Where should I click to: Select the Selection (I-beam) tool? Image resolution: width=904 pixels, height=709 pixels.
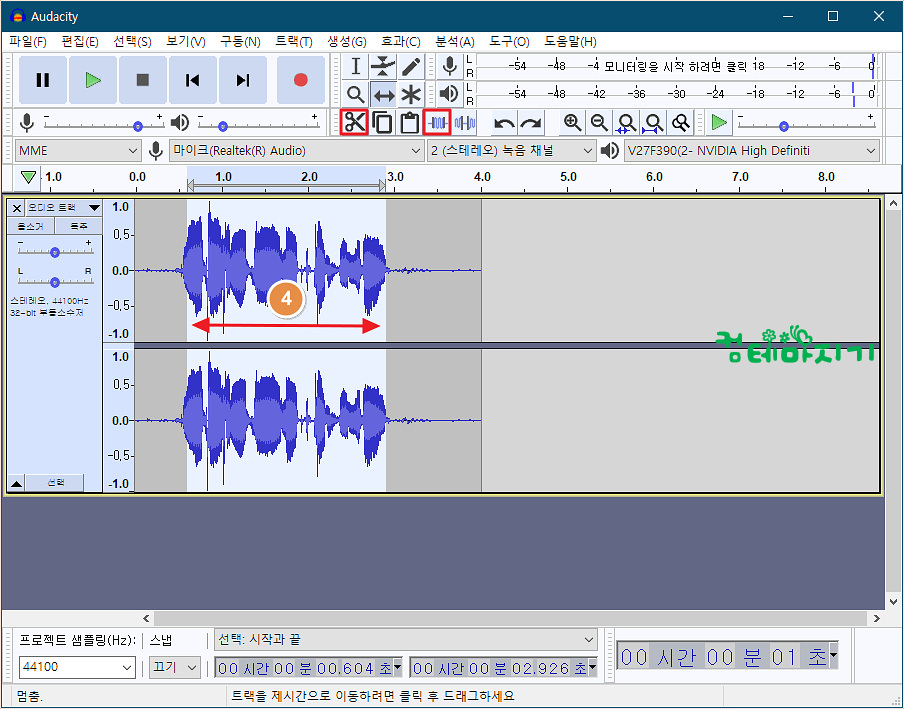click(355, 66)
